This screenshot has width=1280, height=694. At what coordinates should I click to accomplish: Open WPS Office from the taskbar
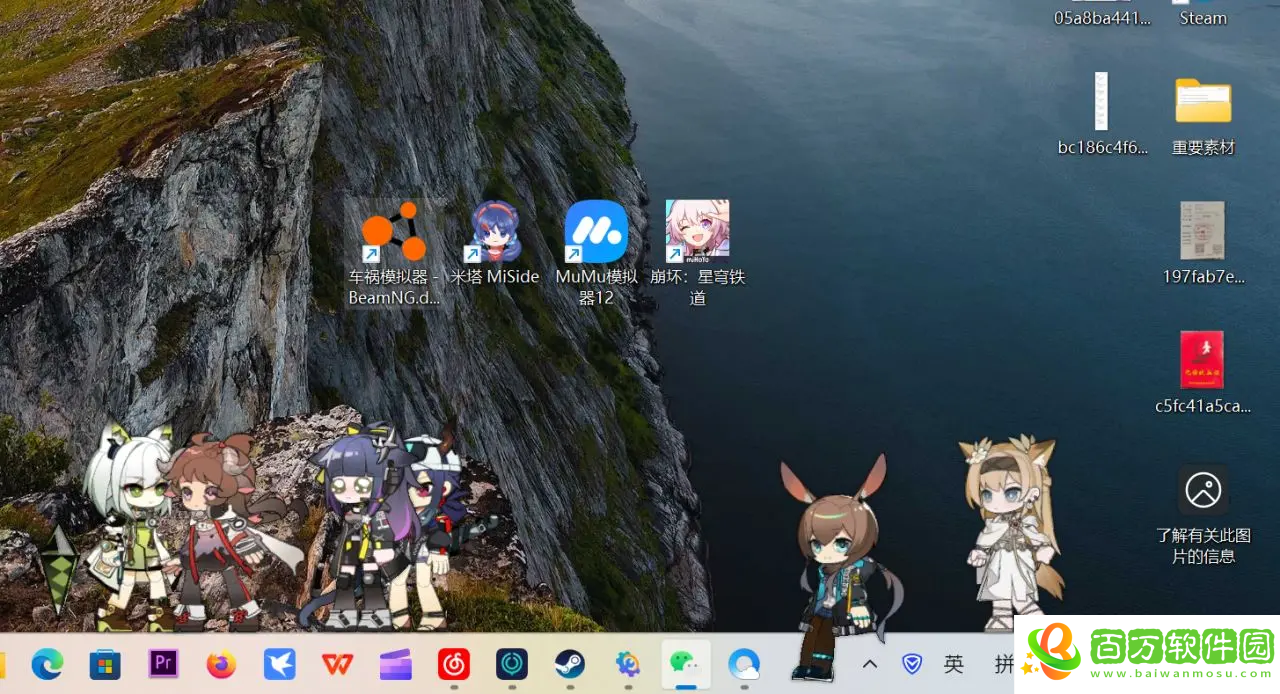click(x=337, y=663)
